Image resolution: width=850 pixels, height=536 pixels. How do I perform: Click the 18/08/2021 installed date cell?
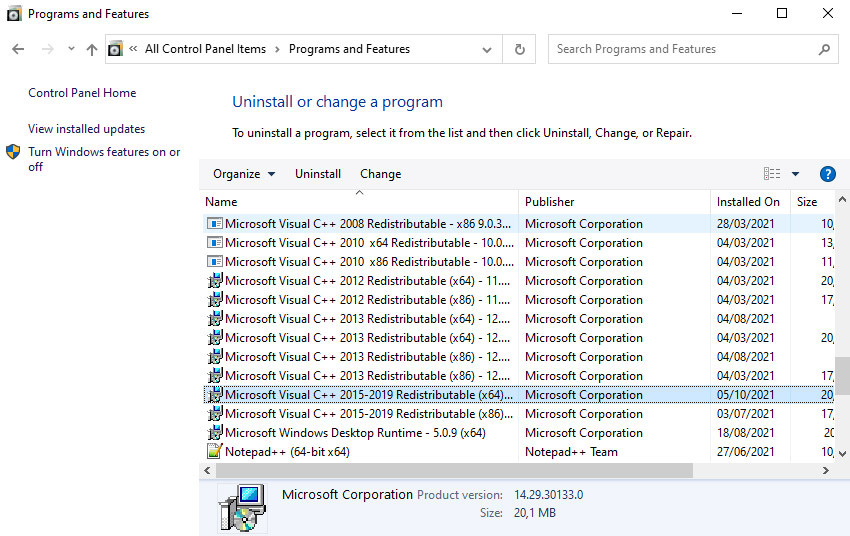click(745, 432)
